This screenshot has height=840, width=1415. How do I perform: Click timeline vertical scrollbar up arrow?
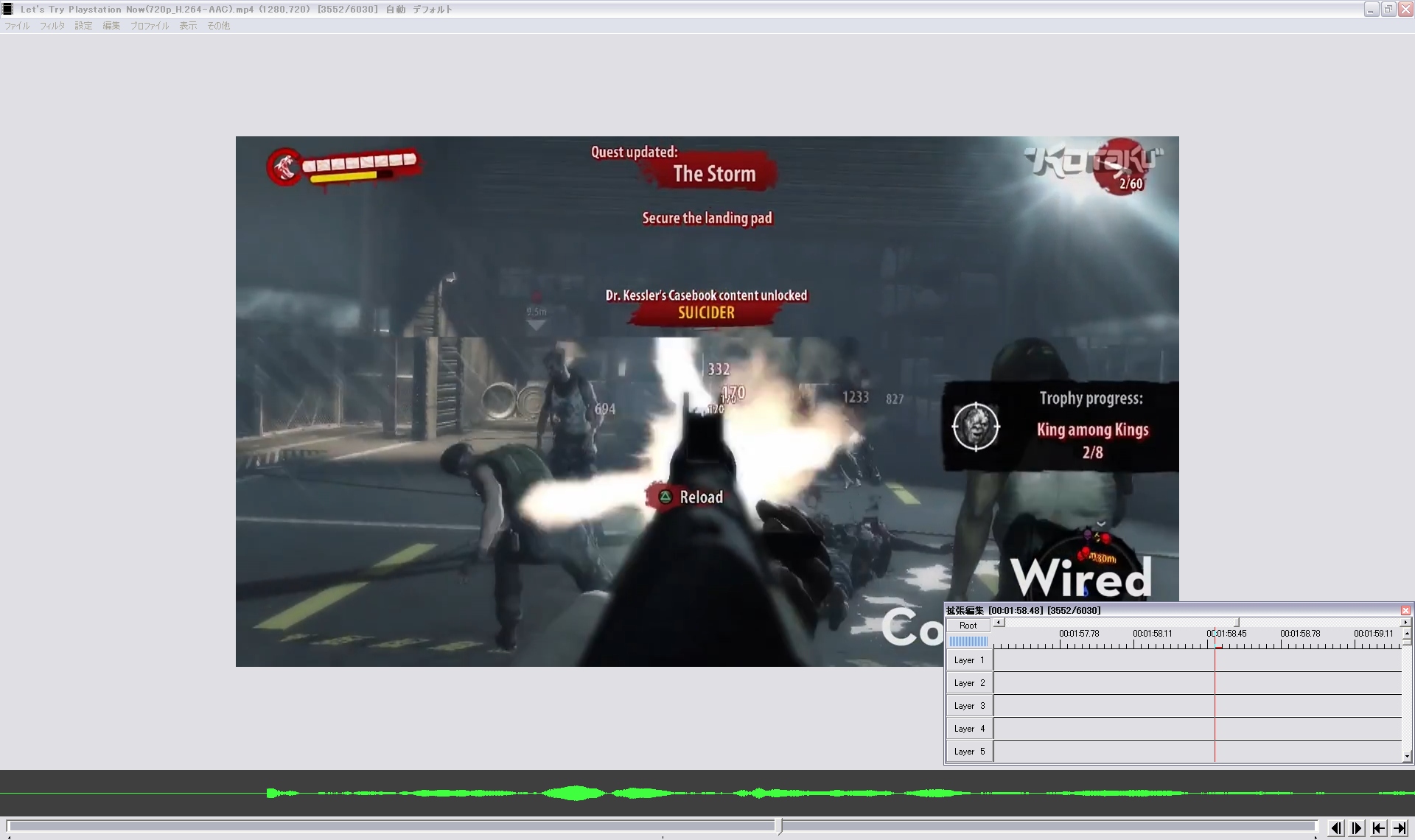tap(1407, 633)
